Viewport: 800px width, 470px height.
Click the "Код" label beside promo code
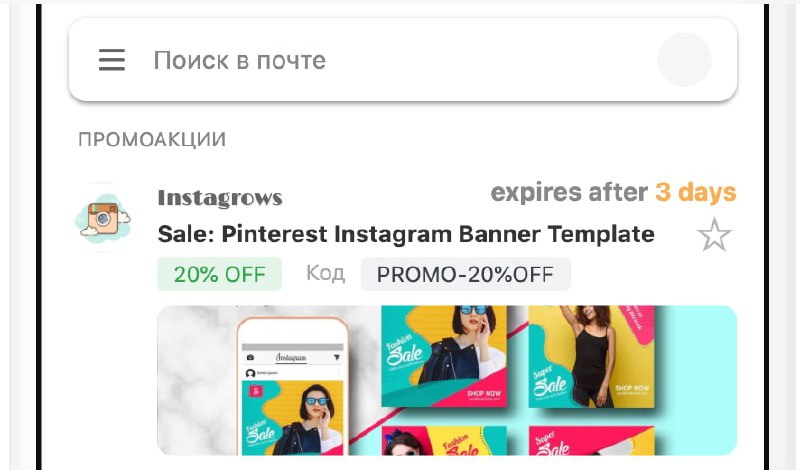click(326, 274)
